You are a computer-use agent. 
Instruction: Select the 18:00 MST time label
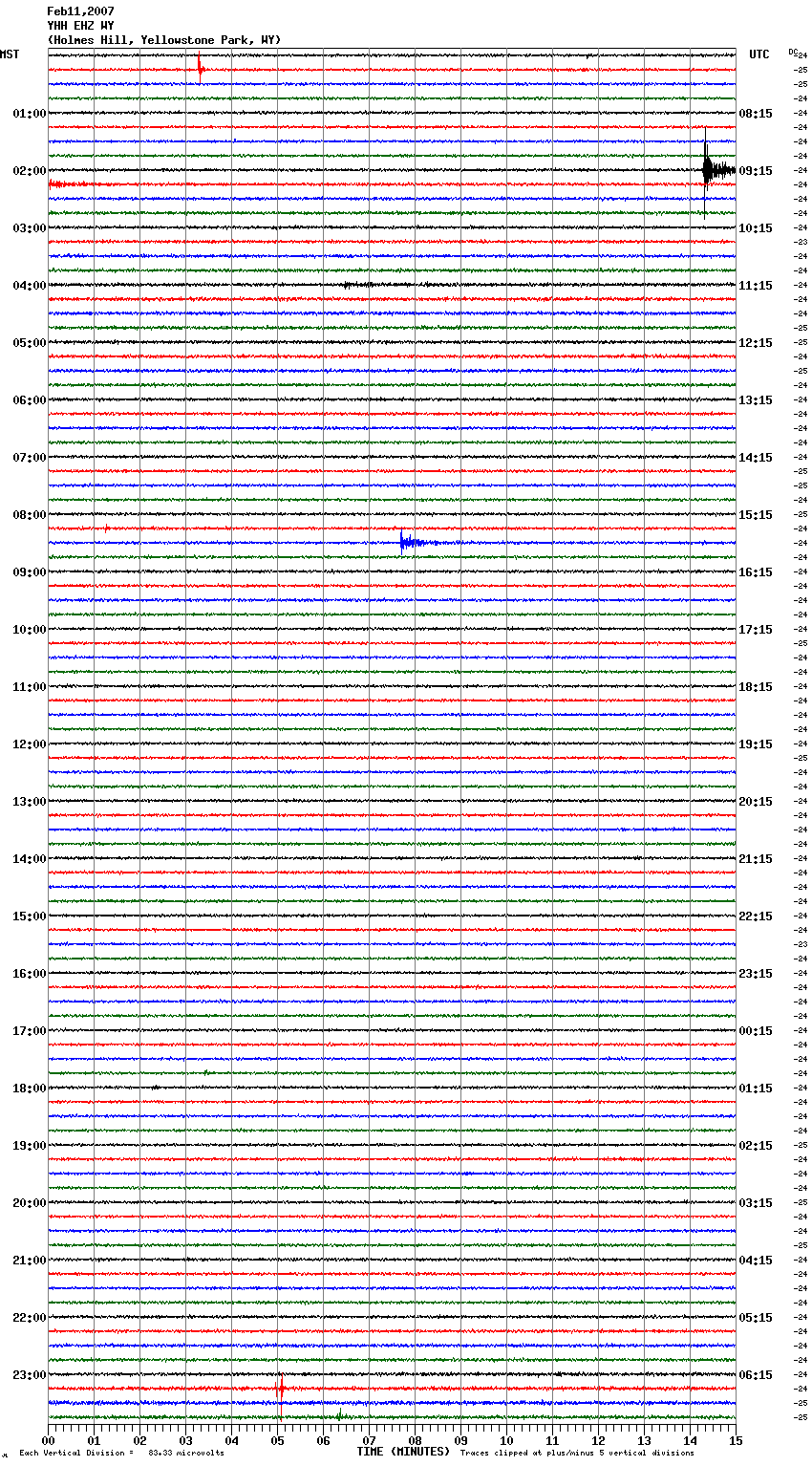click(x=29, y=1089)
